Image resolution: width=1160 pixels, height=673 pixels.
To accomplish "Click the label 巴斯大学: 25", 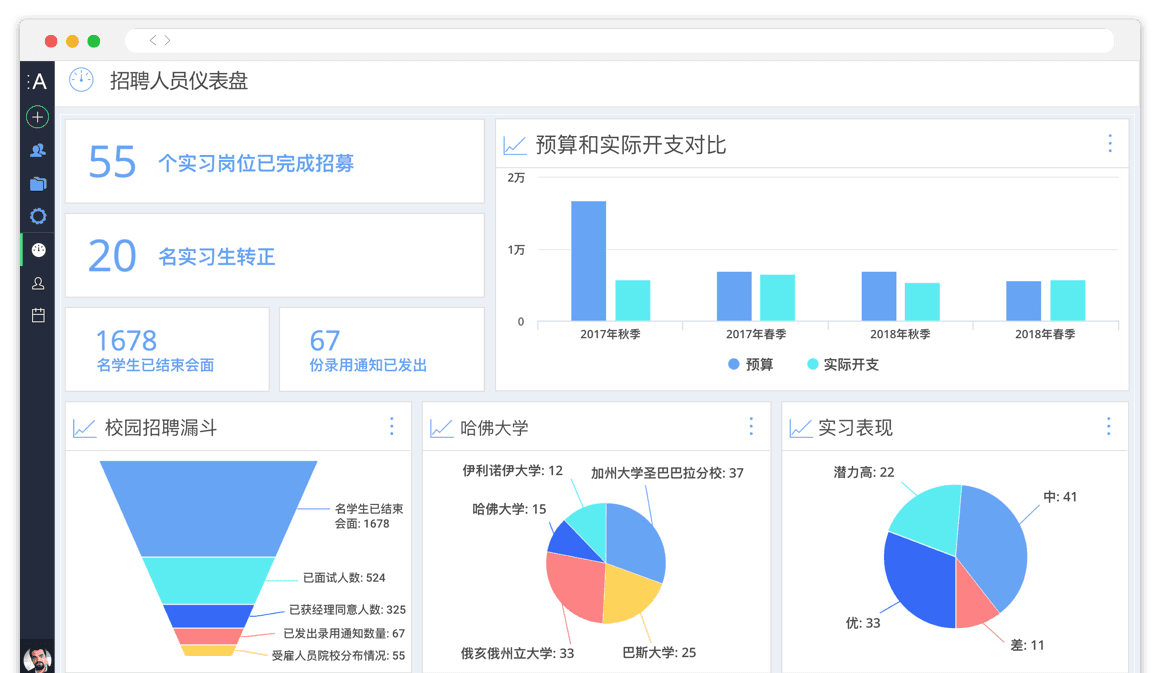I will tap(659, 652).
